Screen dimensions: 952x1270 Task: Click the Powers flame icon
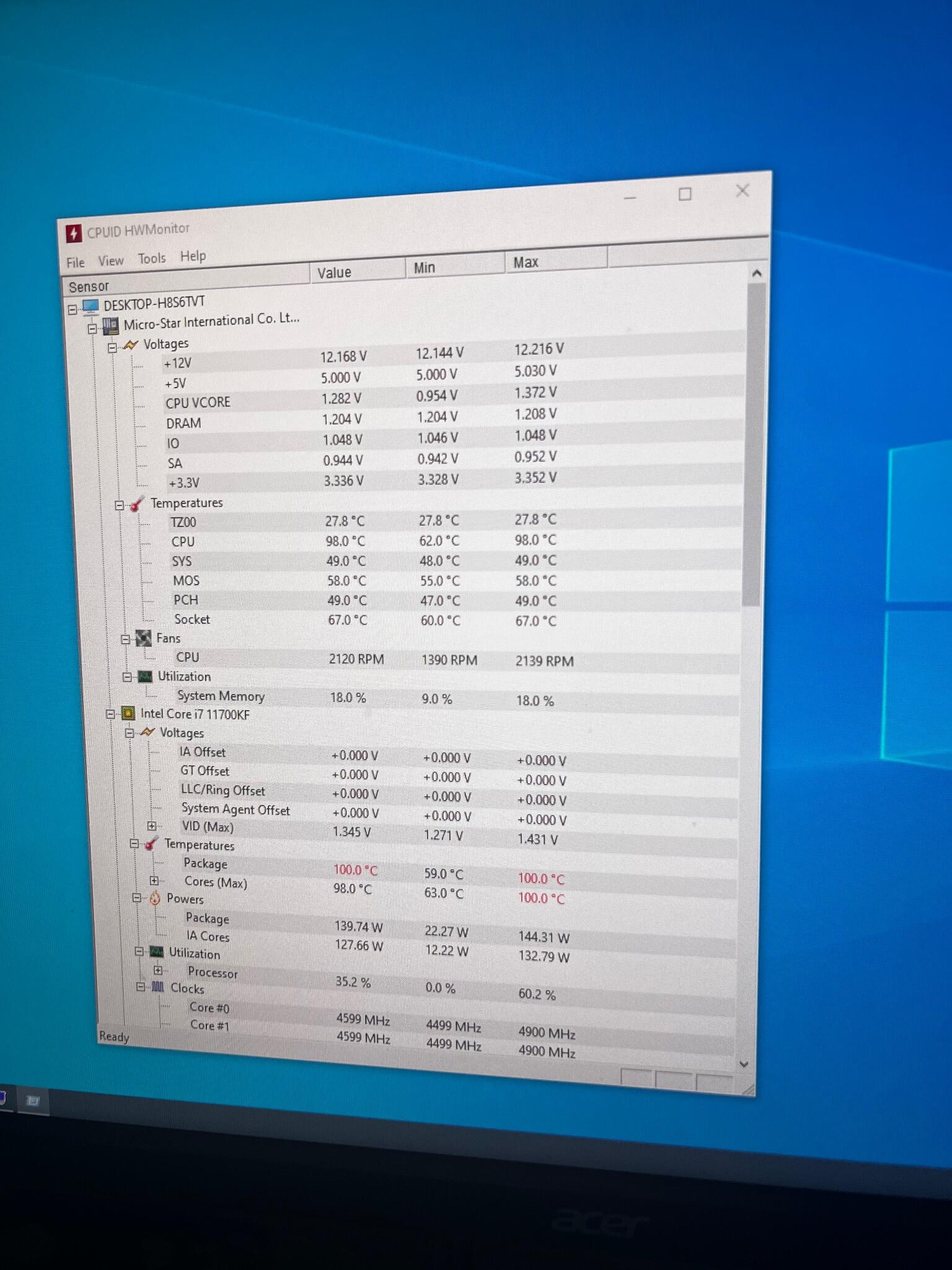point(155,898)
